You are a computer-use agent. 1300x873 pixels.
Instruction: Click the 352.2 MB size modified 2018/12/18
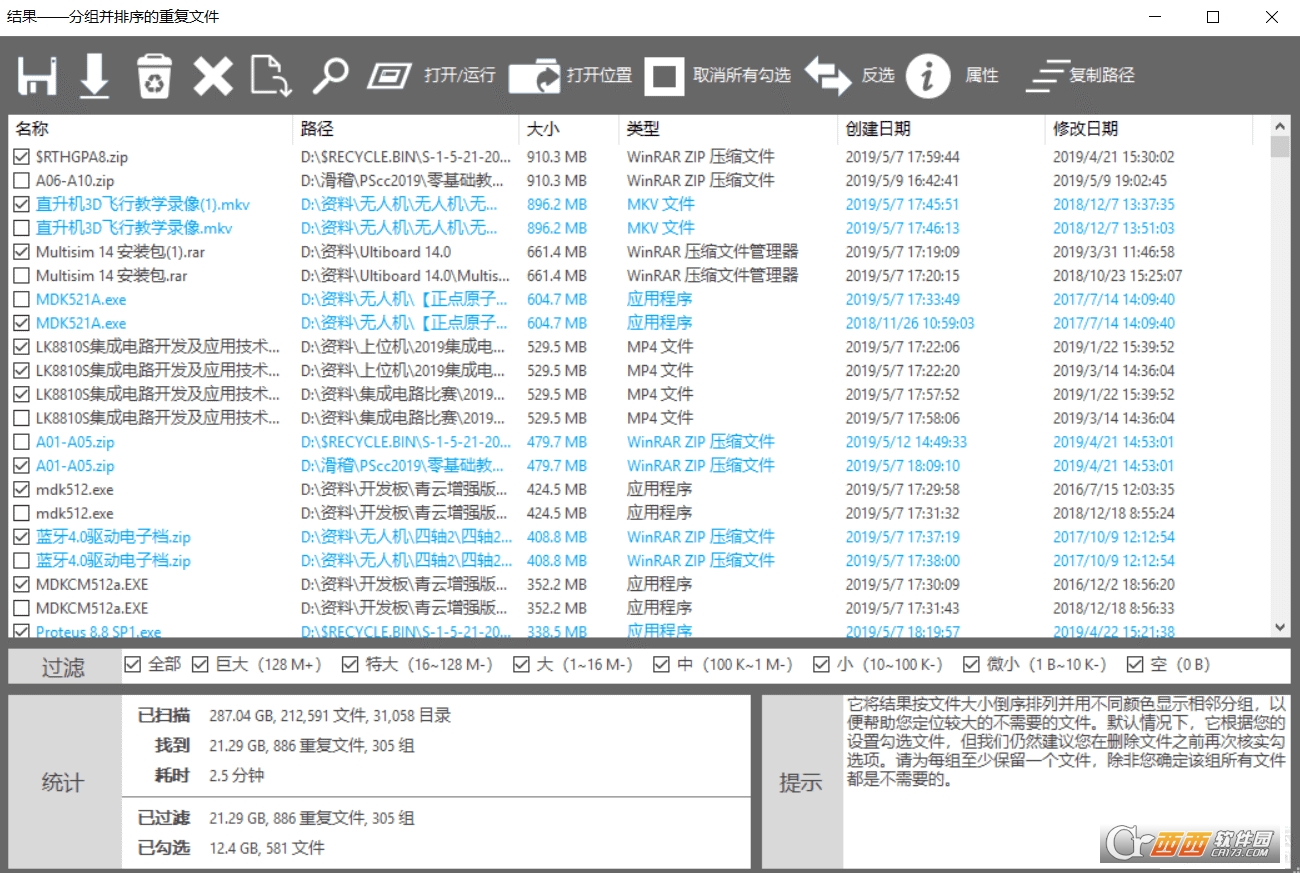[x=557, y=608]
